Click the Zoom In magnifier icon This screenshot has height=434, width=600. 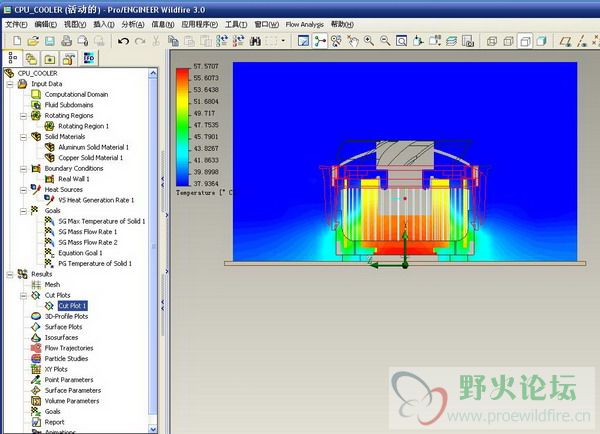pyautogui.click(x=369, y=41)
